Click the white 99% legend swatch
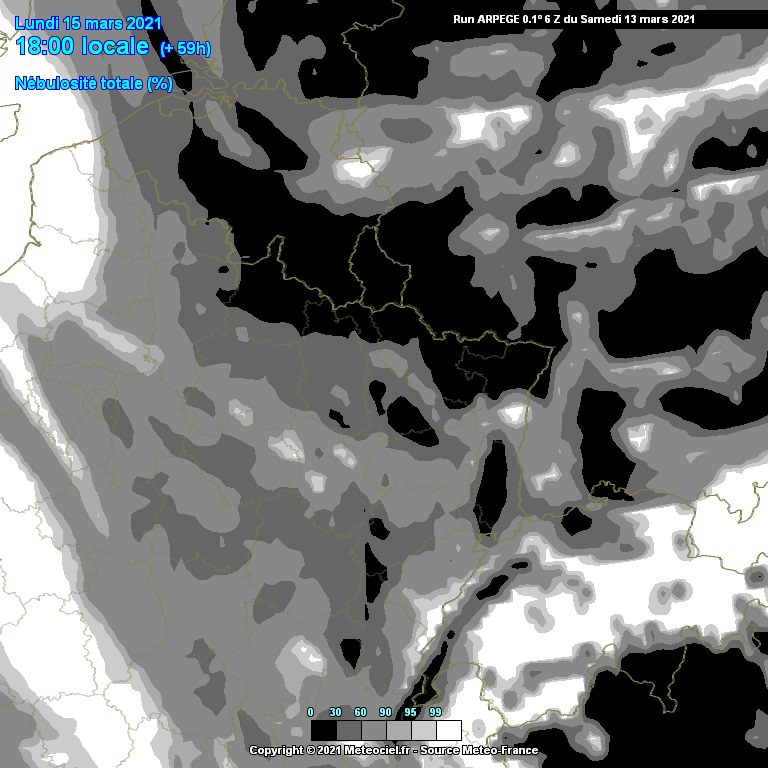Viewport: 768px width, 768px height. (x=448, y=730)
